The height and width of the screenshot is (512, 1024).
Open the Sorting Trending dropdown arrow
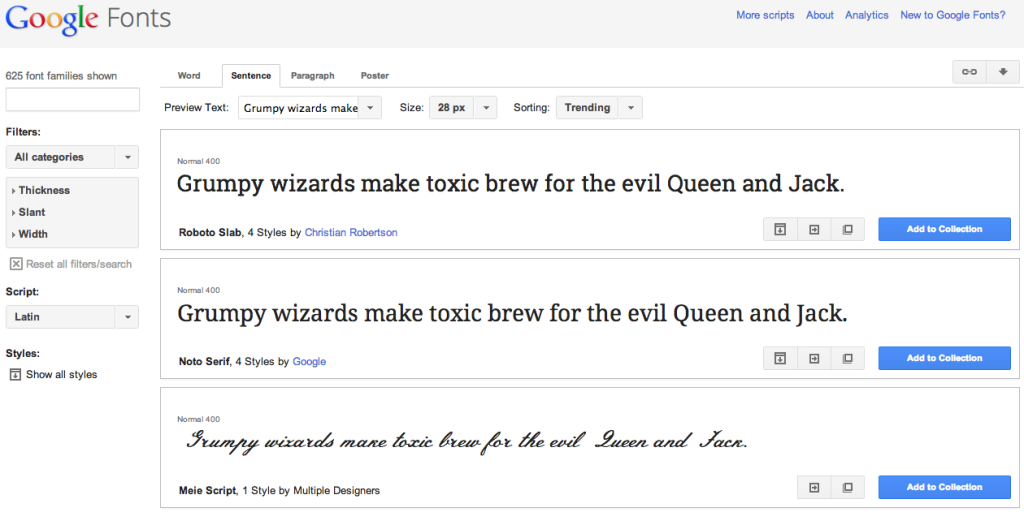tap(630, 108)
